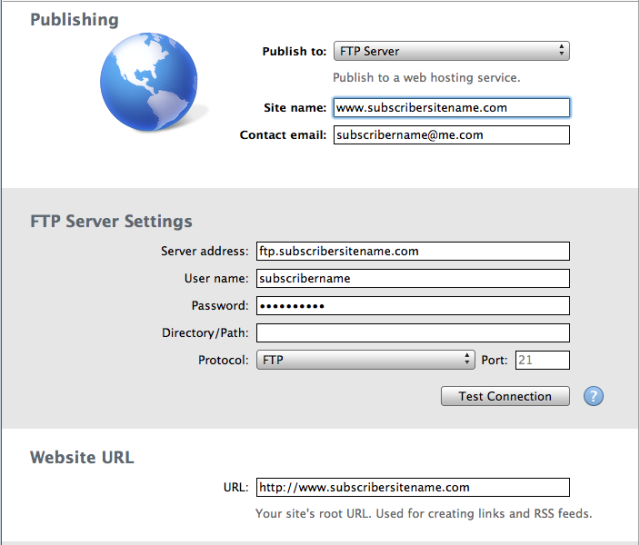Click the 'Directory/Path:' label
The image size is (640, 545).
pos(205,333)
